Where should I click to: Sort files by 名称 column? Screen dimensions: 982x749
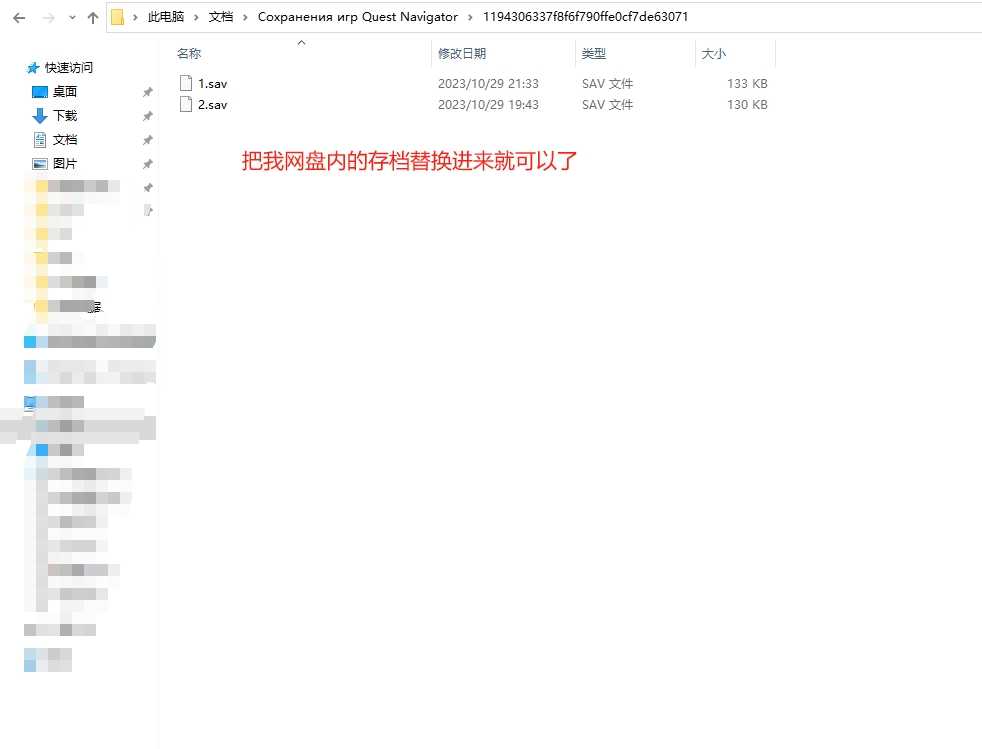(189, 54)
